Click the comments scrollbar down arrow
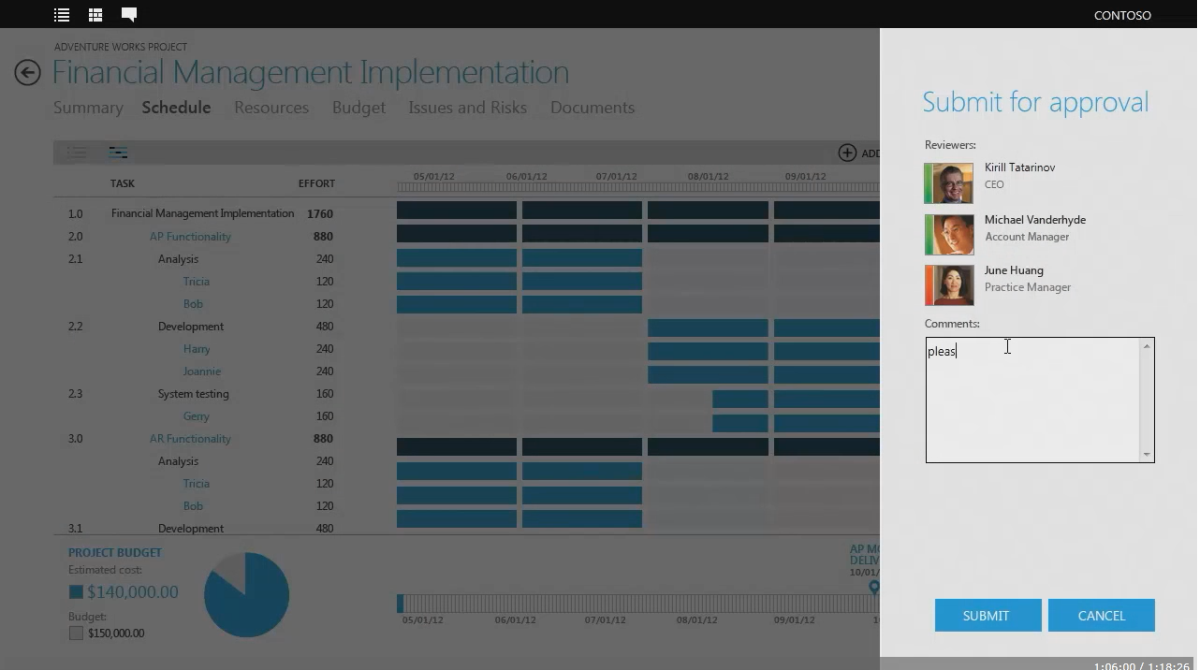The height and width of the screenshot is (670, 1200). pos(1147,454)
